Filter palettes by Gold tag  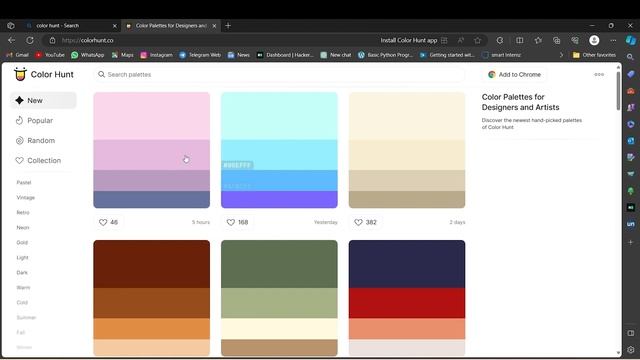point(22,242)
